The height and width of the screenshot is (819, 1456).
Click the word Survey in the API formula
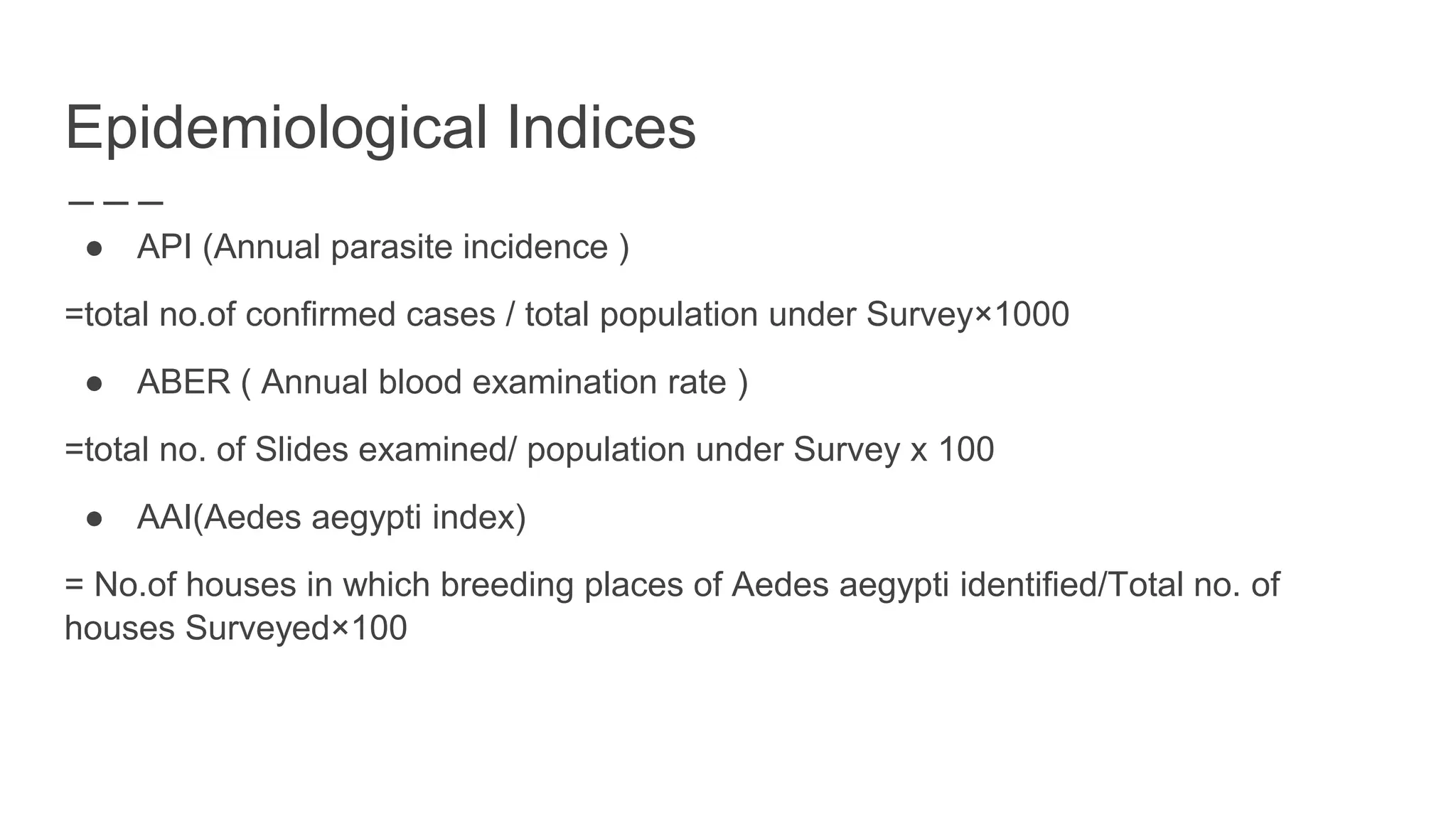click(919, 315)
